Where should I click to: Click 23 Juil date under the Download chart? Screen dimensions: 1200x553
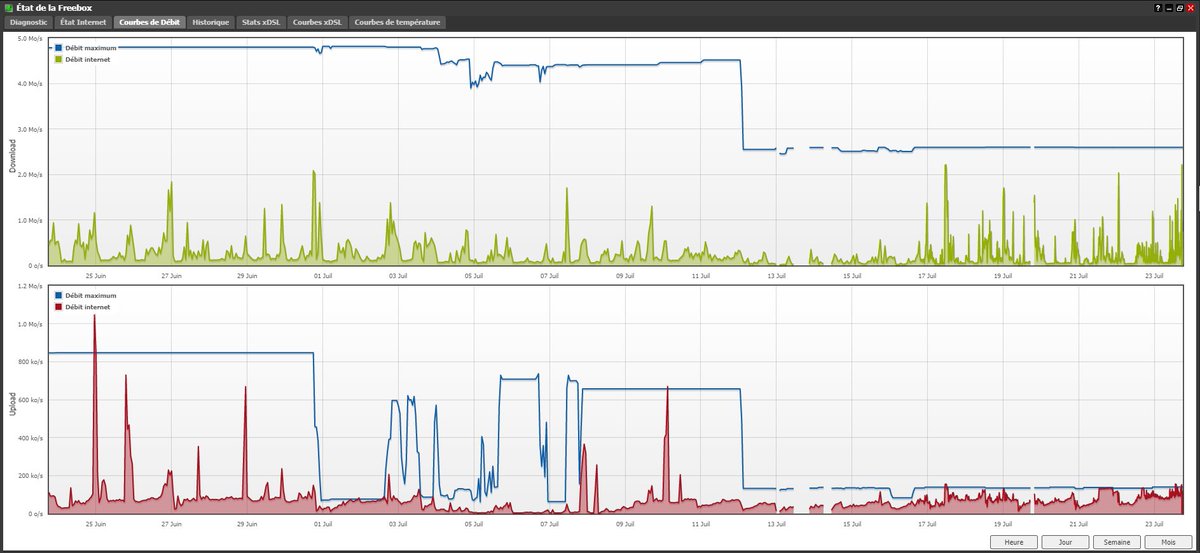point(1153,275)
